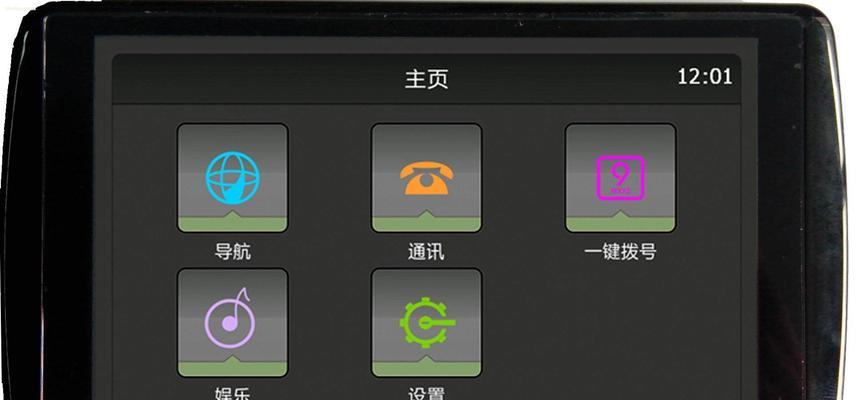Click the 导航 label text
This screenshot has height=400, width=857.
click(x=233, y=252)
